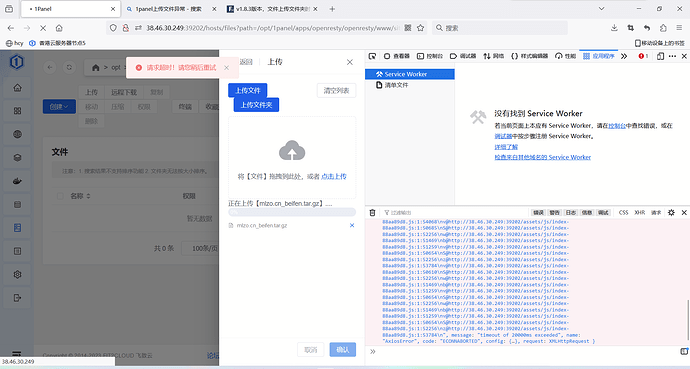Viewport: 690px width, 369px height.
Task: Open devtools options ellipsis menu
Action: pyautogui.click(x=672, y=56)
